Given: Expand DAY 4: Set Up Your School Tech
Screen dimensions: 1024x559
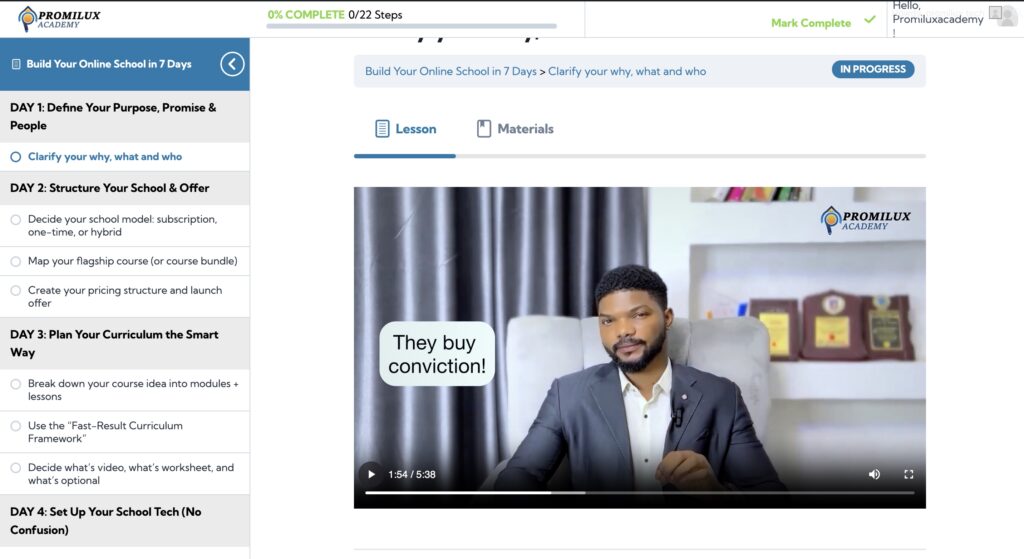Looking at the screenshot, I should click(x=106, y=520).
